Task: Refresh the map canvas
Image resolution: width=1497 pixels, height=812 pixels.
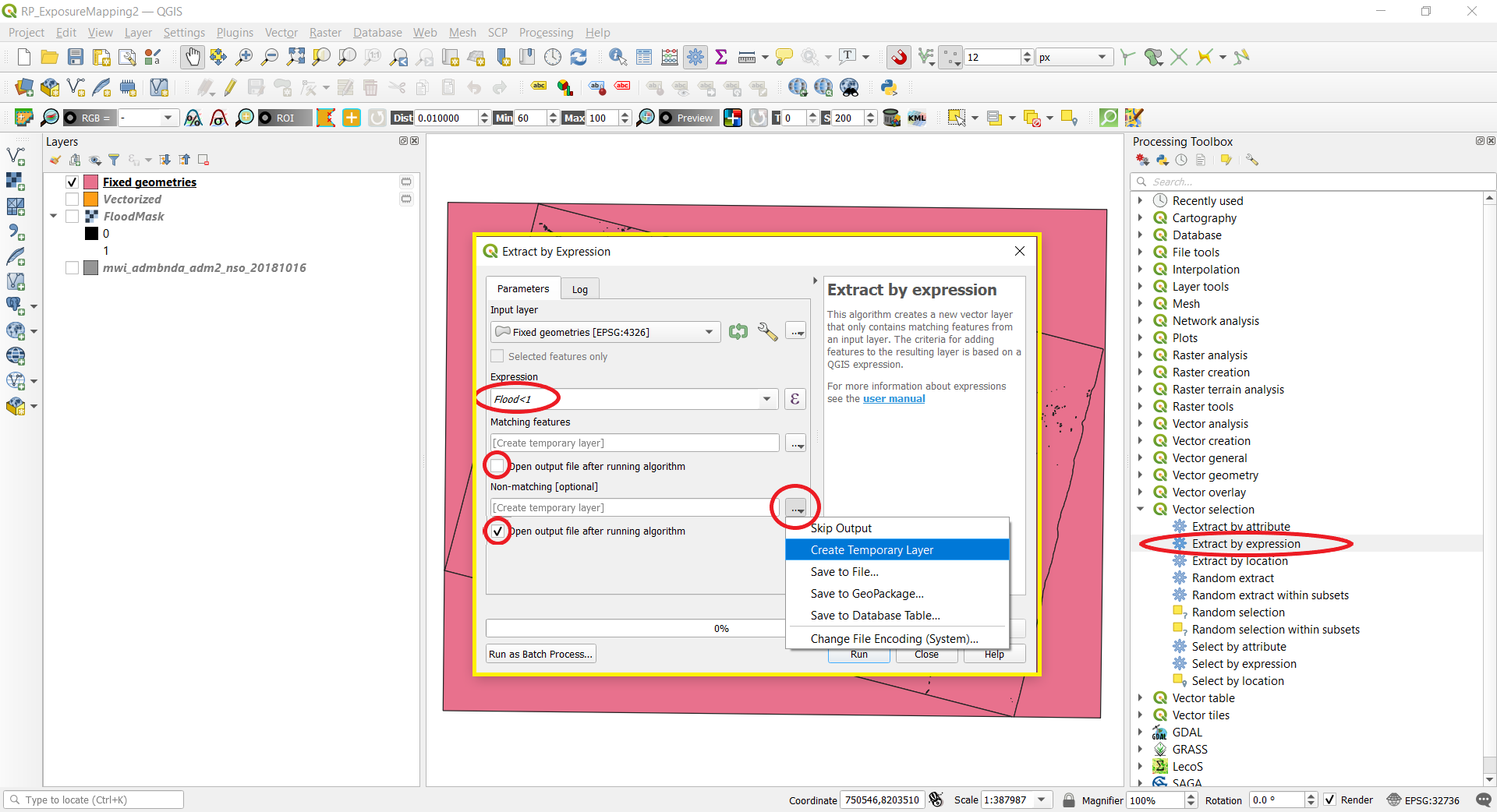Action: pos(579,57)
